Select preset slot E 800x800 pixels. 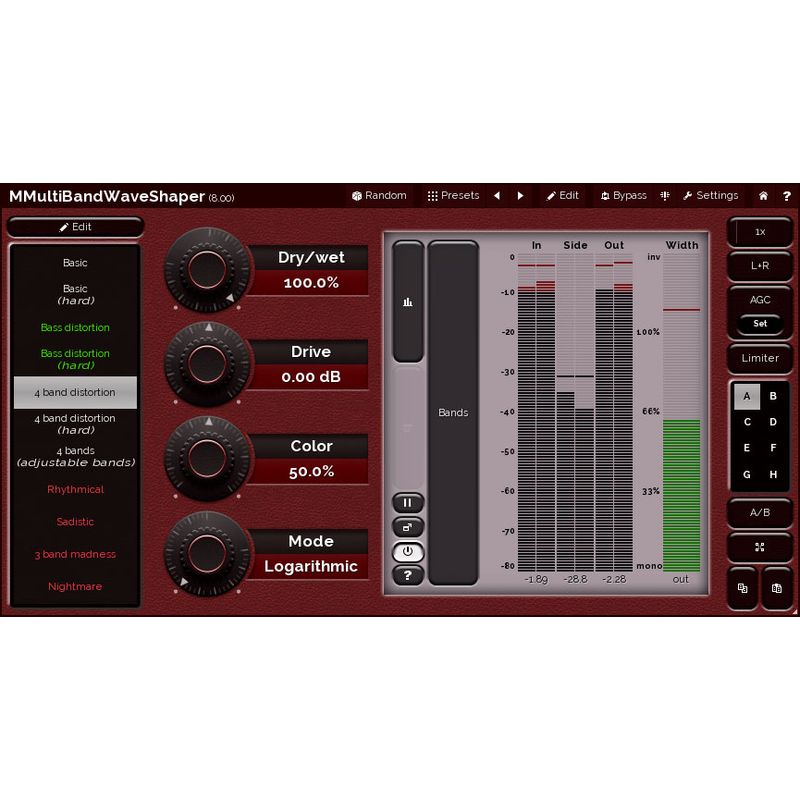click(747, 448)
